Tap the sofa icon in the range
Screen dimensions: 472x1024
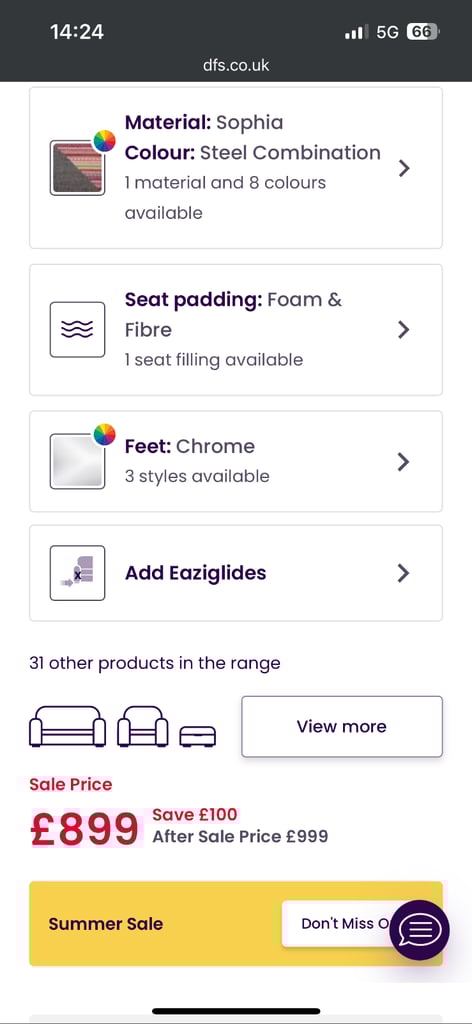[68, 726]
